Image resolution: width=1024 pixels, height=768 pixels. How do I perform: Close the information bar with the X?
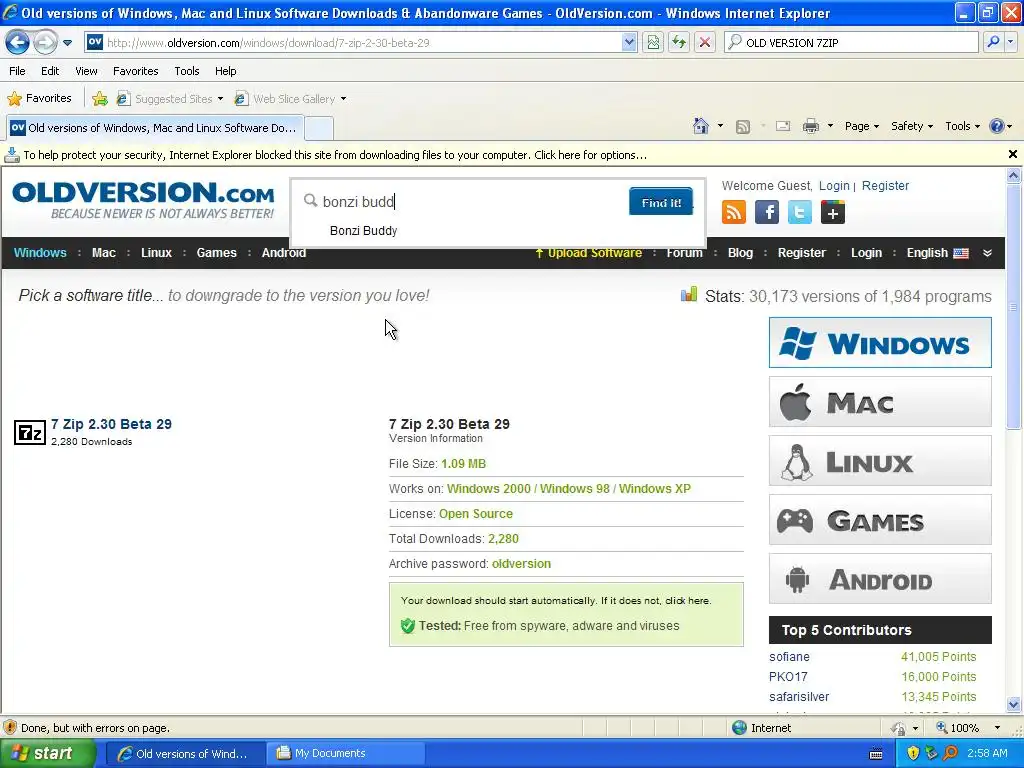click(1012, 154)
